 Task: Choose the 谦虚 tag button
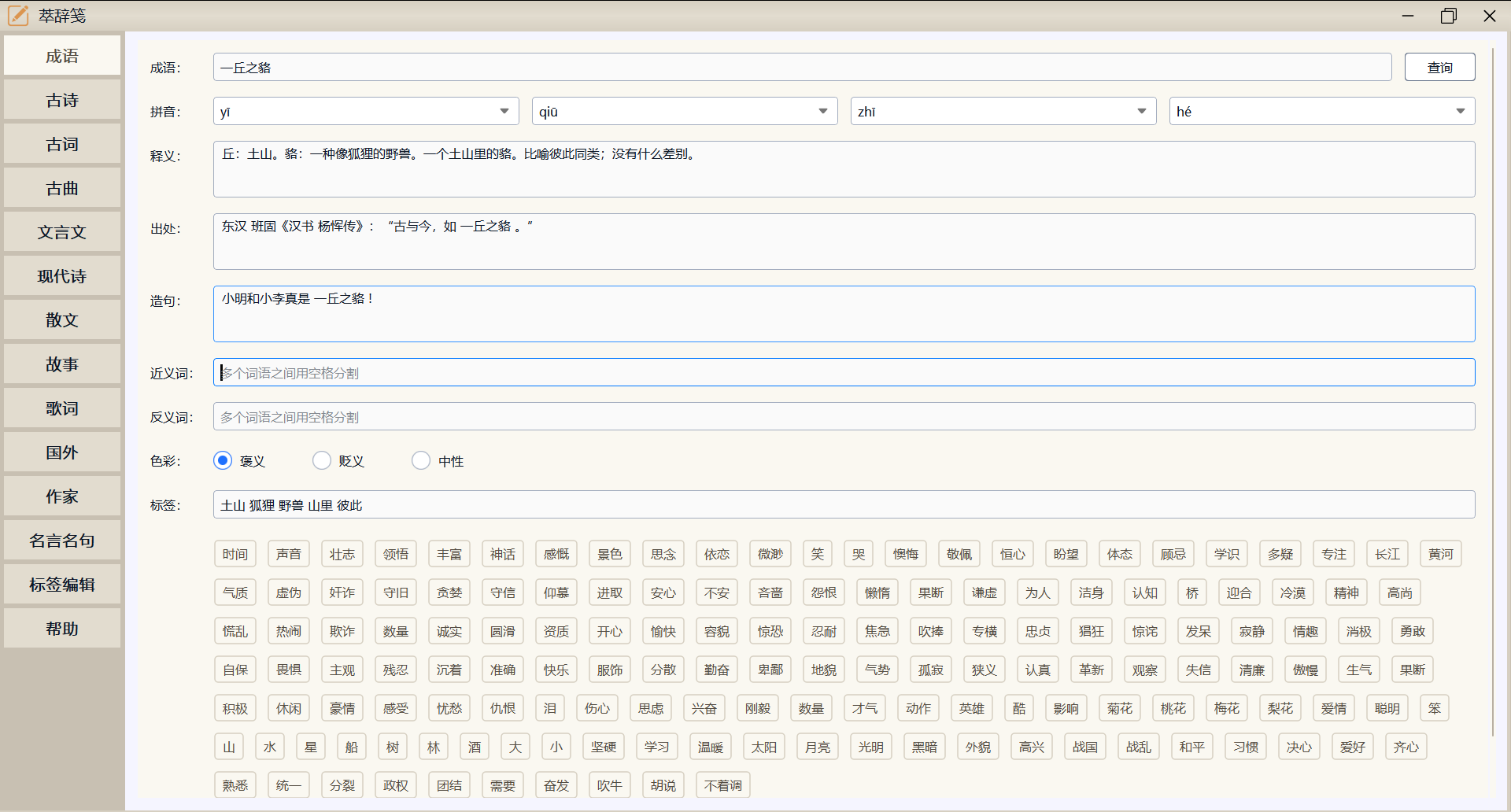pyautogui.click(x=985, y=592)
